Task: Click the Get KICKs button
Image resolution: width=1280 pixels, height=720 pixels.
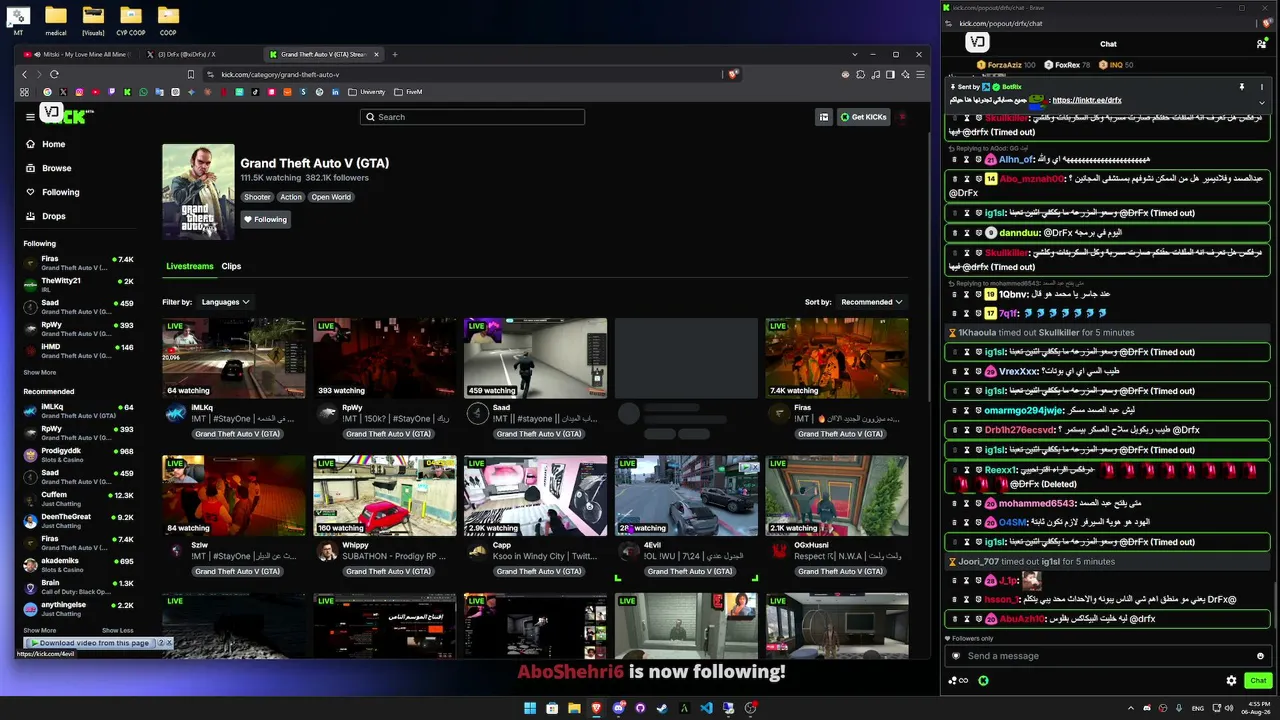Action: 863,117
